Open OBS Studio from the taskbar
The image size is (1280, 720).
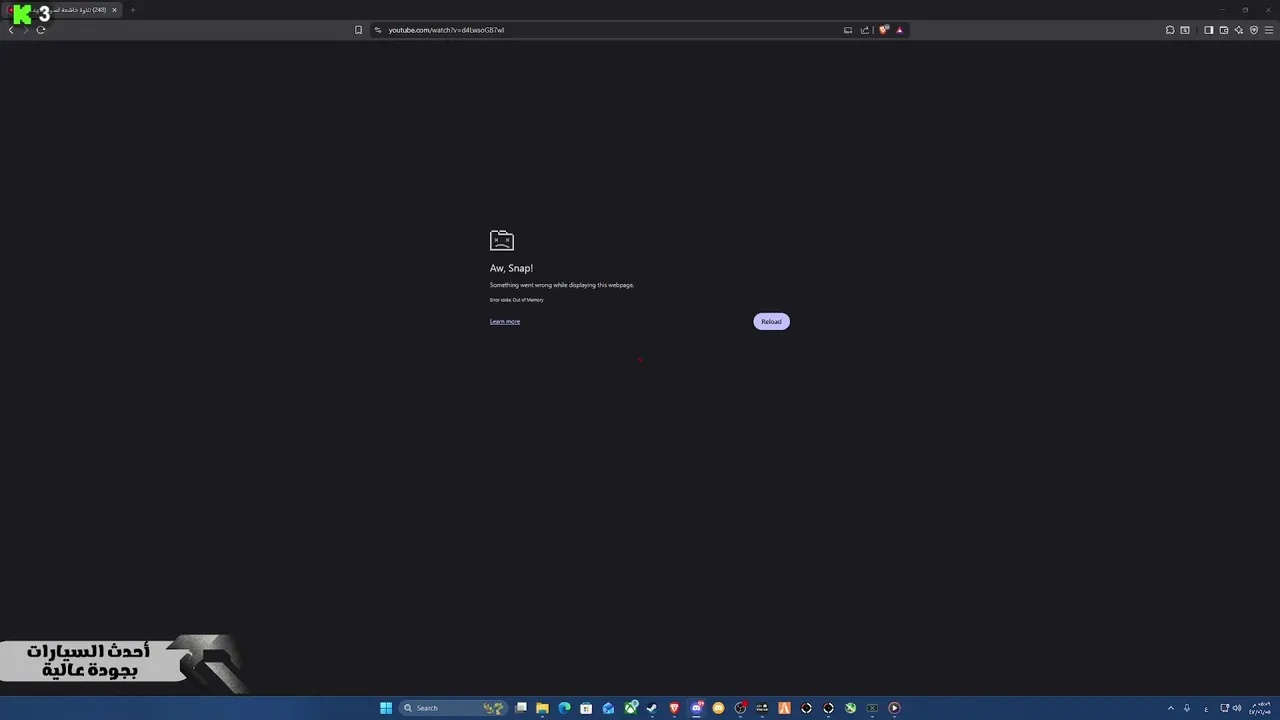pyautogui.click(x=740, y=708)
